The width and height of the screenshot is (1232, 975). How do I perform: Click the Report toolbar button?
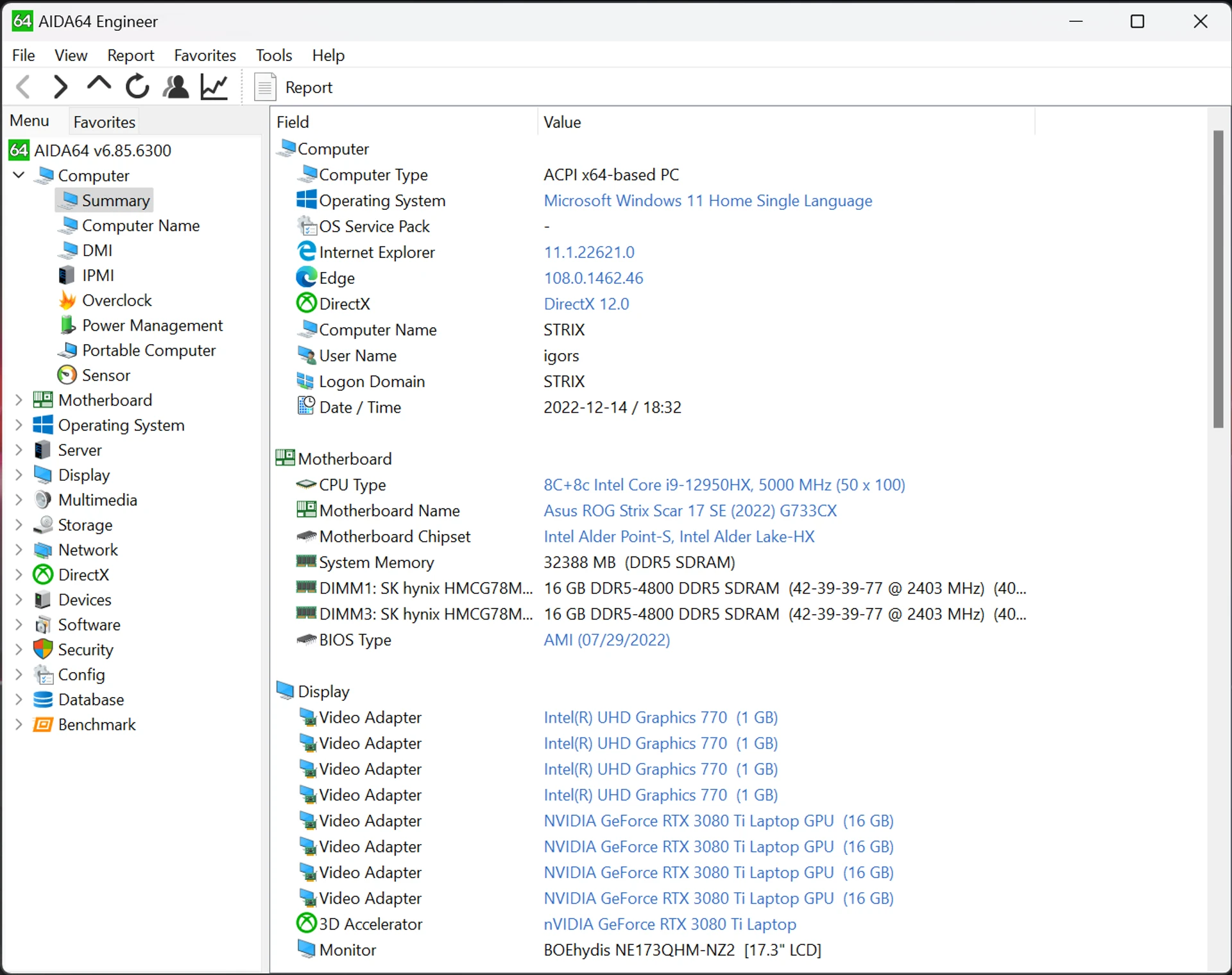(x=294, y=87)
